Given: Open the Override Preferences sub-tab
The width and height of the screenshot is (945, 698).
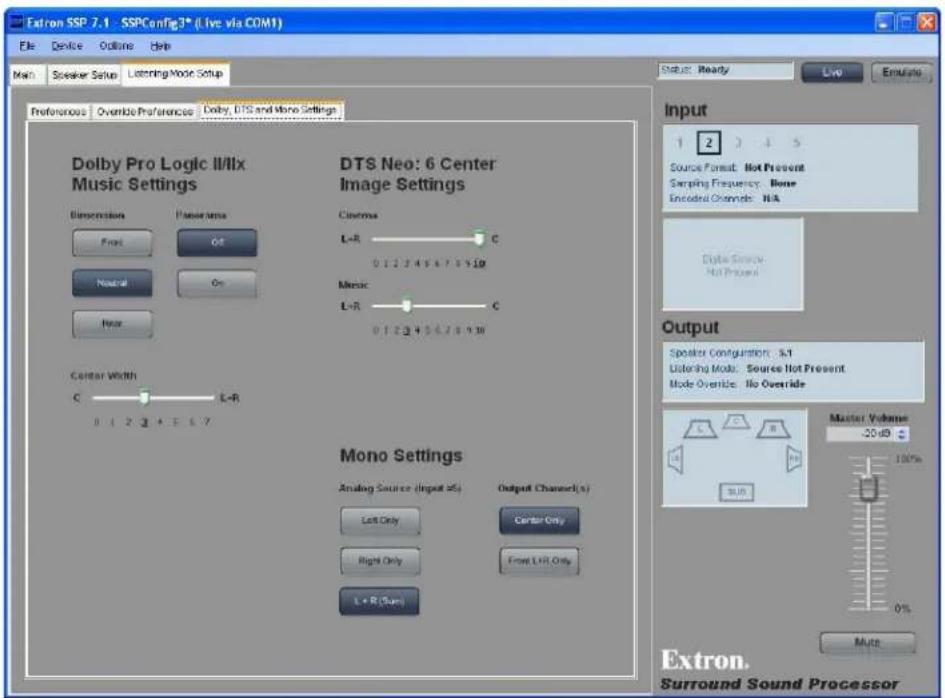Looking at the screenshot, I should point(145,112).
